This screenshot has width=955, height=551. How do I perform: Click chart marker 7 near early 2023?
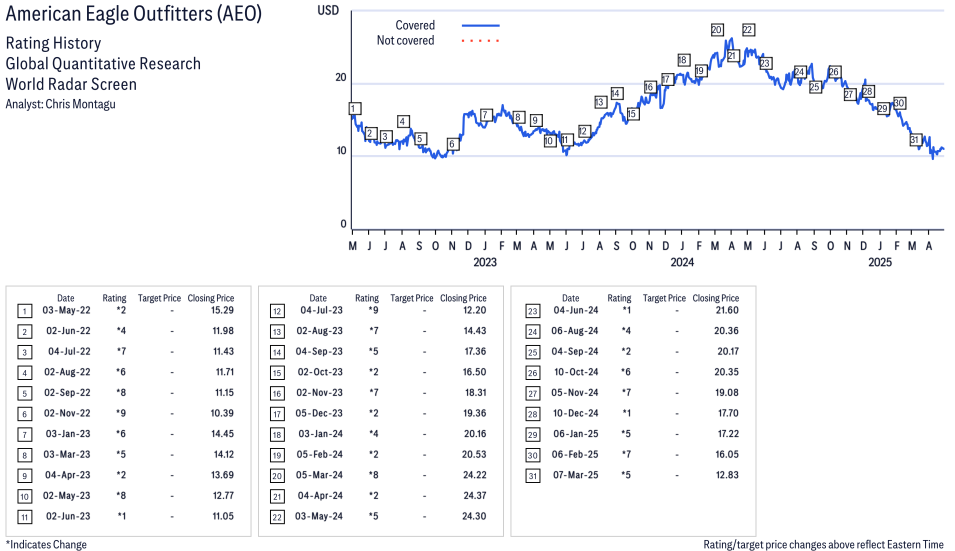[485, 115]
